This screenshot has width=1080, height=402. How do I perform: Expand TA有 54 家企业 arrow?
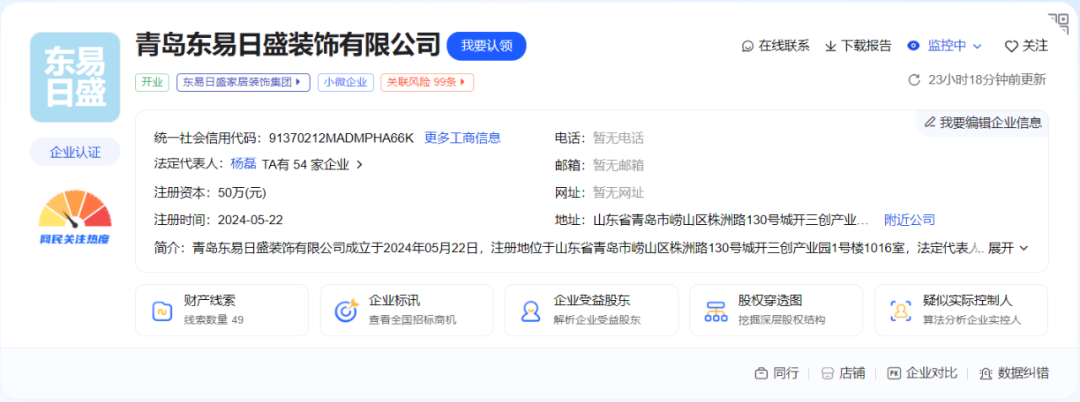pyautogui.click(x=359, y=165)
